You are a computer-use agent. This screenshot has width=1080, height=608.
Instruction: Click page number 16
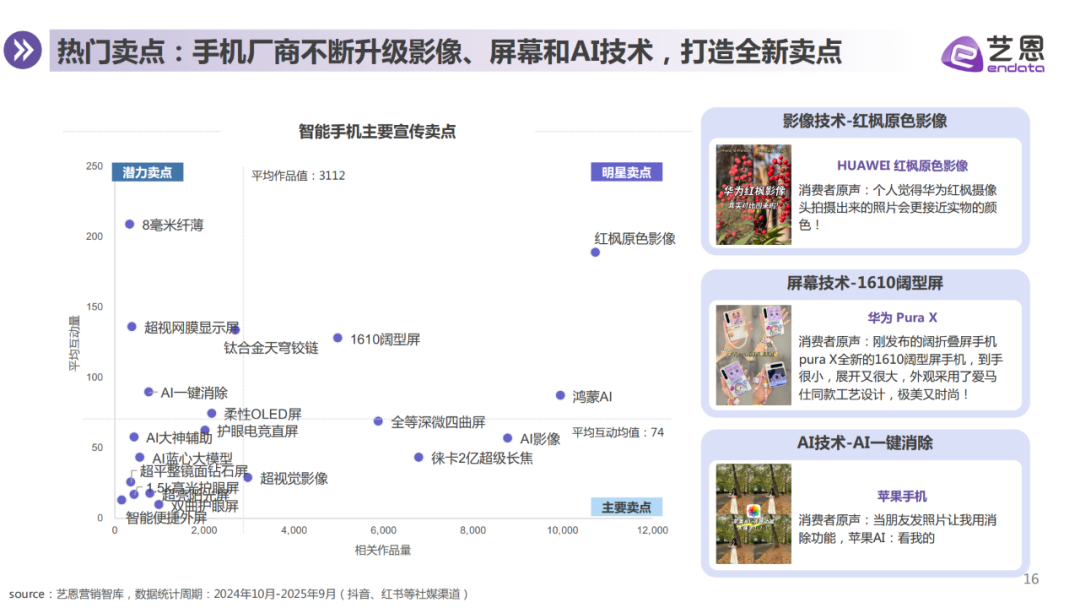[x=1031, y=579]
